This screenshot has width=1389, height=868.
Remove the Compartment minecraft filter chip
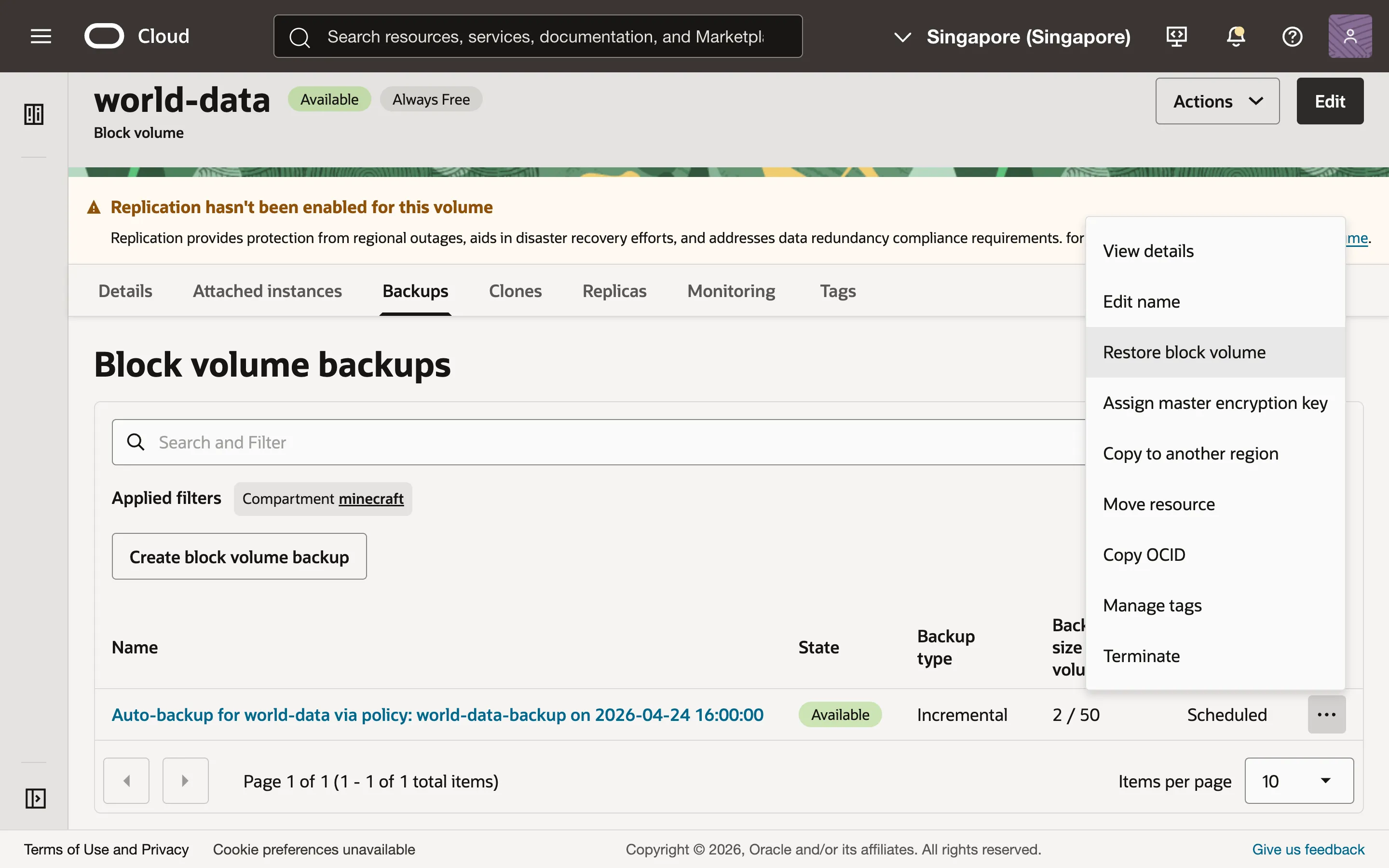(x=323, y=499)
